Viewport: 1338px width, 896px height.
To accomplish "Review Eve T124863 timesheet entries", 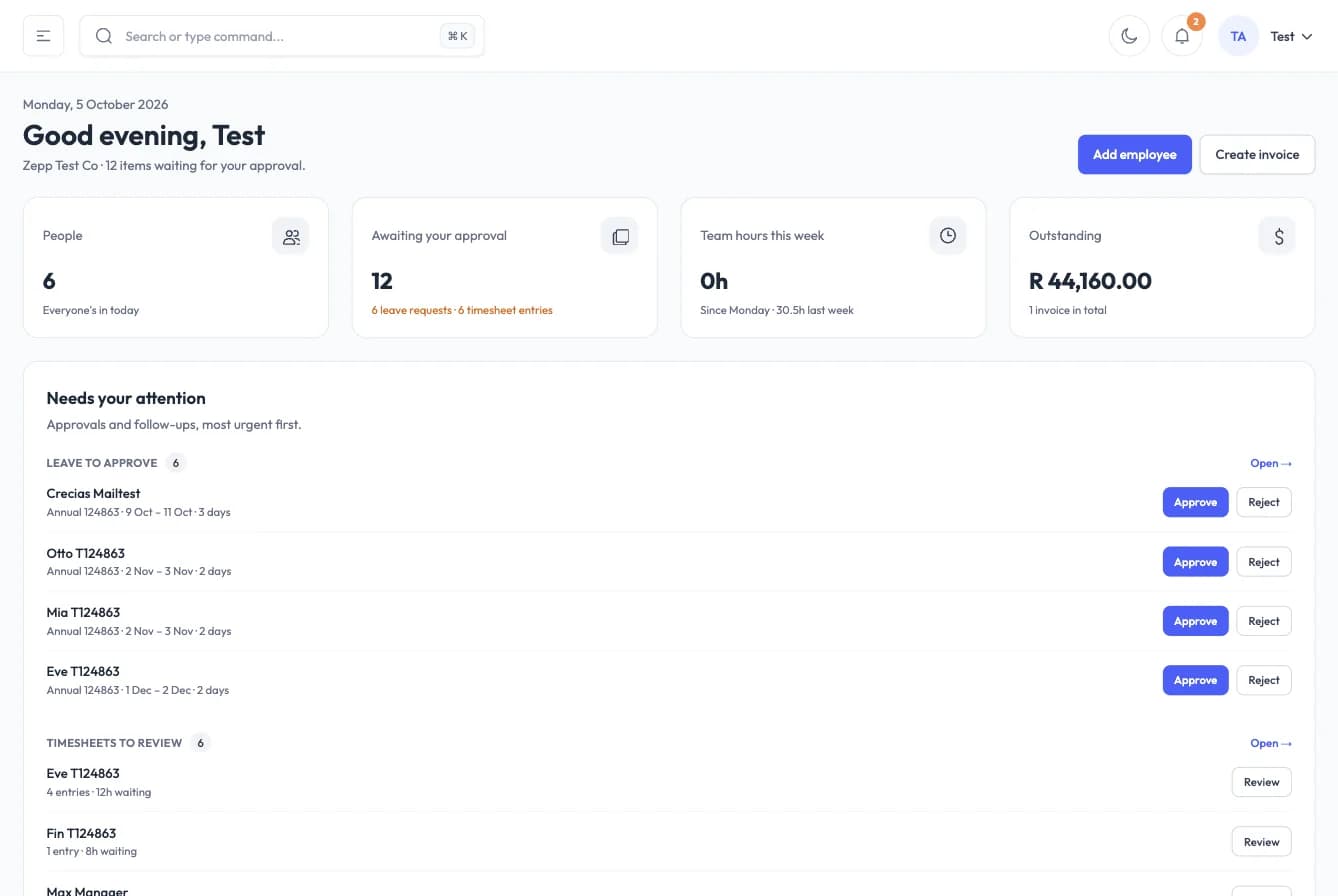I will click(1261, 782).
